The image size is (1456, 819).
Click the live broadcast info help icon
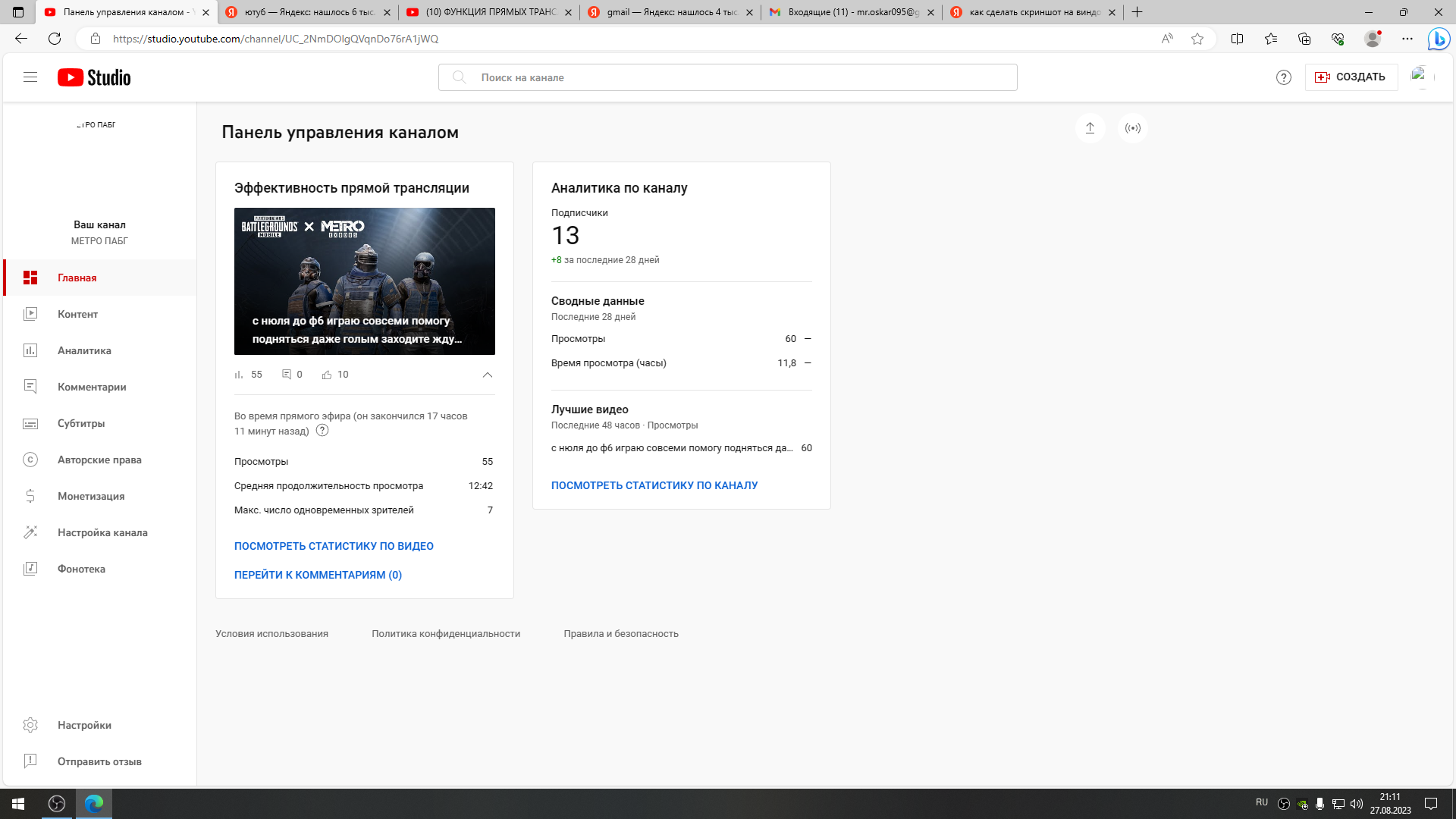click(322, 431)
